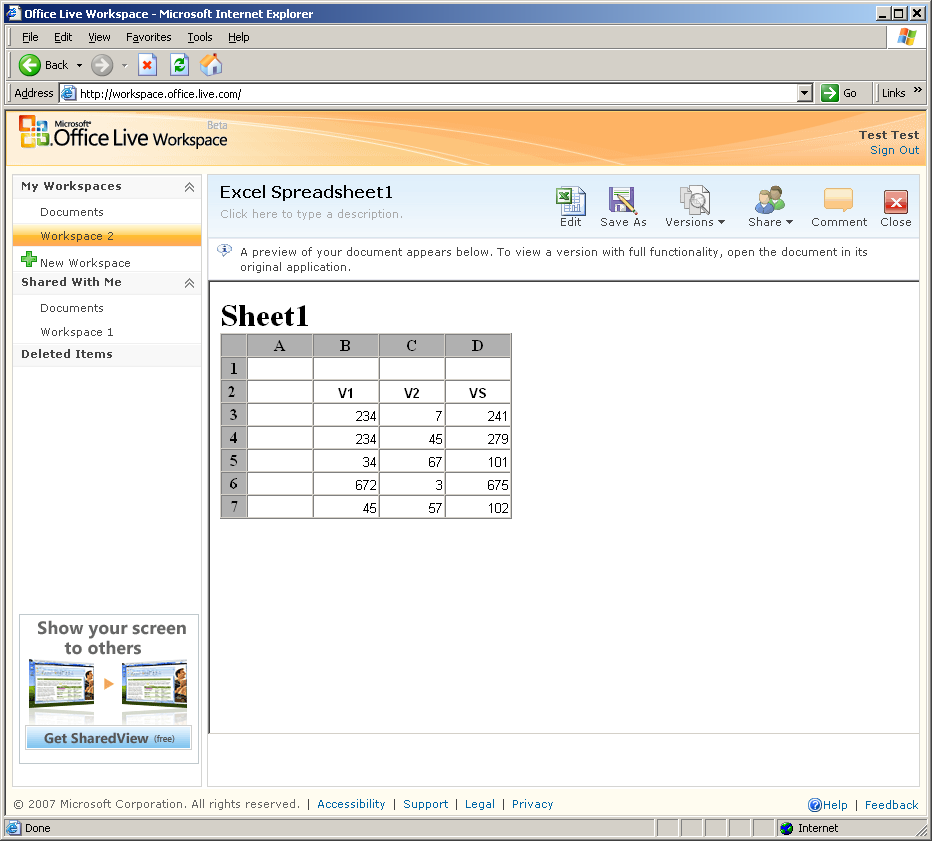Open the Forward button history dropdown
The image size is (932, 841).
[124, 65]
